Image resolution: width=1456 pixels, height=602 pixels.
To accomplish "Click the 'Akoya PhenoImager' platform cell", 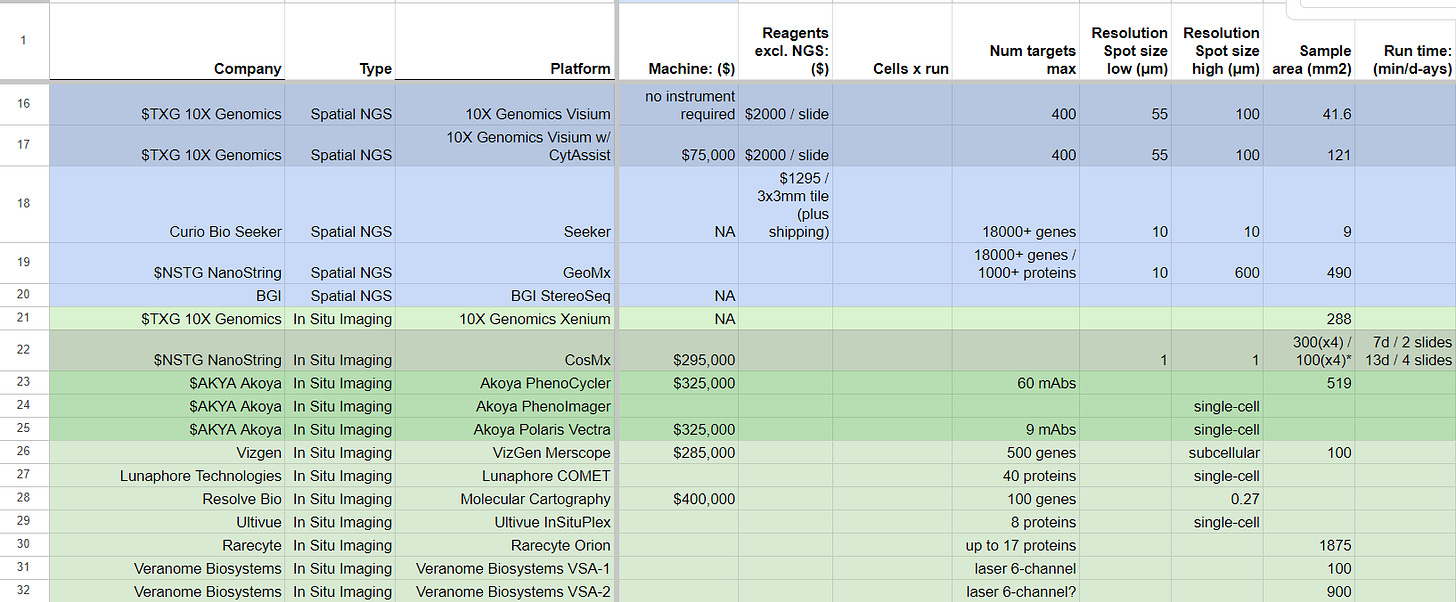I will click(505, 406).
